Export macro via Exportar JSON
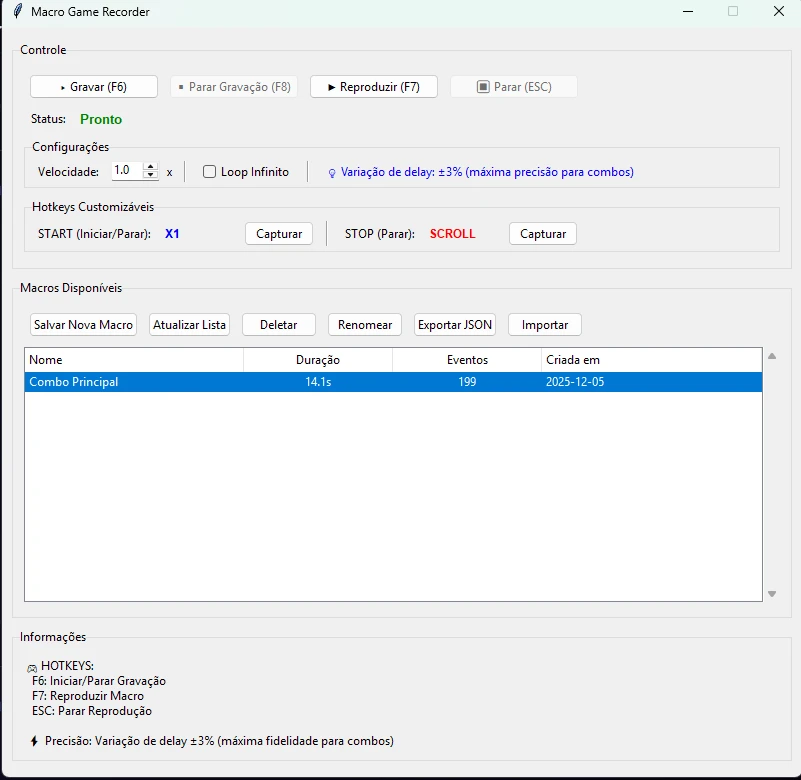The image size is (801, 780). coord(455,325)
